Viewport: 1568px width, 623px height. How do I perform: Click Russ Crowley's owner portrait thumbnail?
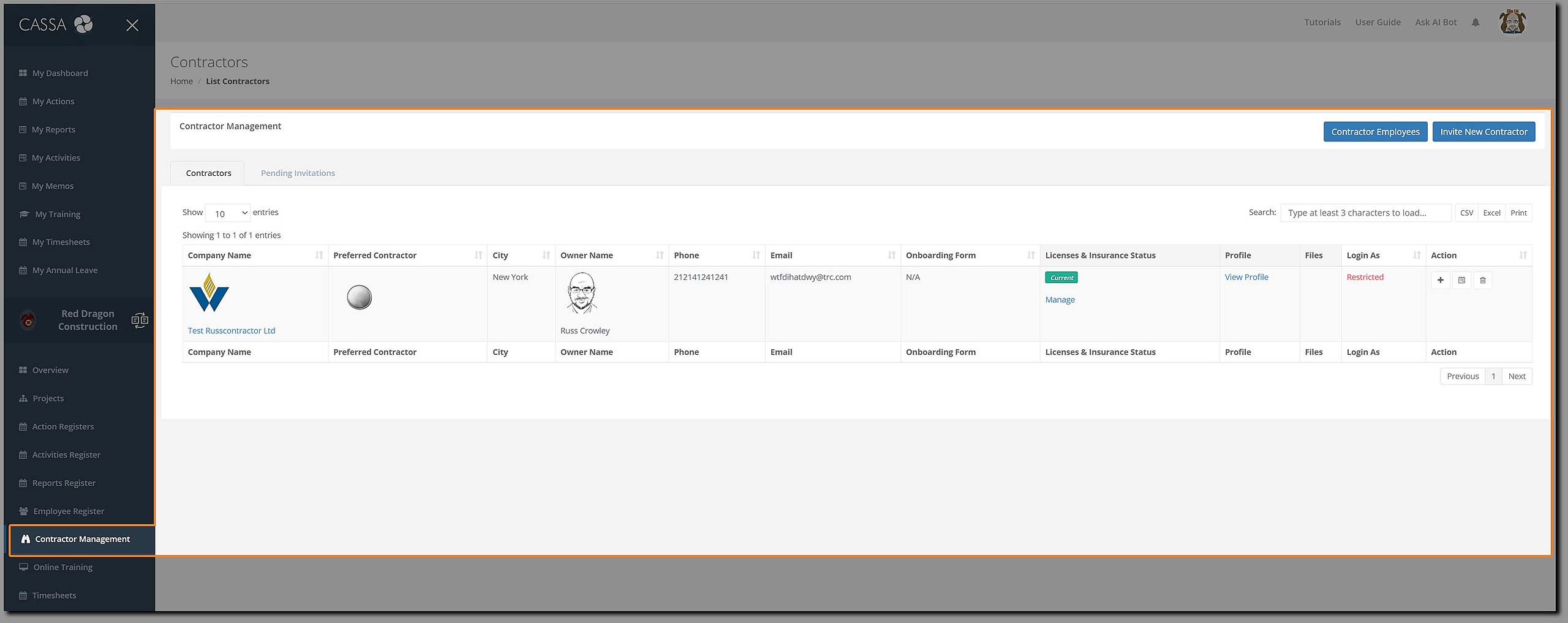coord(581,293)
